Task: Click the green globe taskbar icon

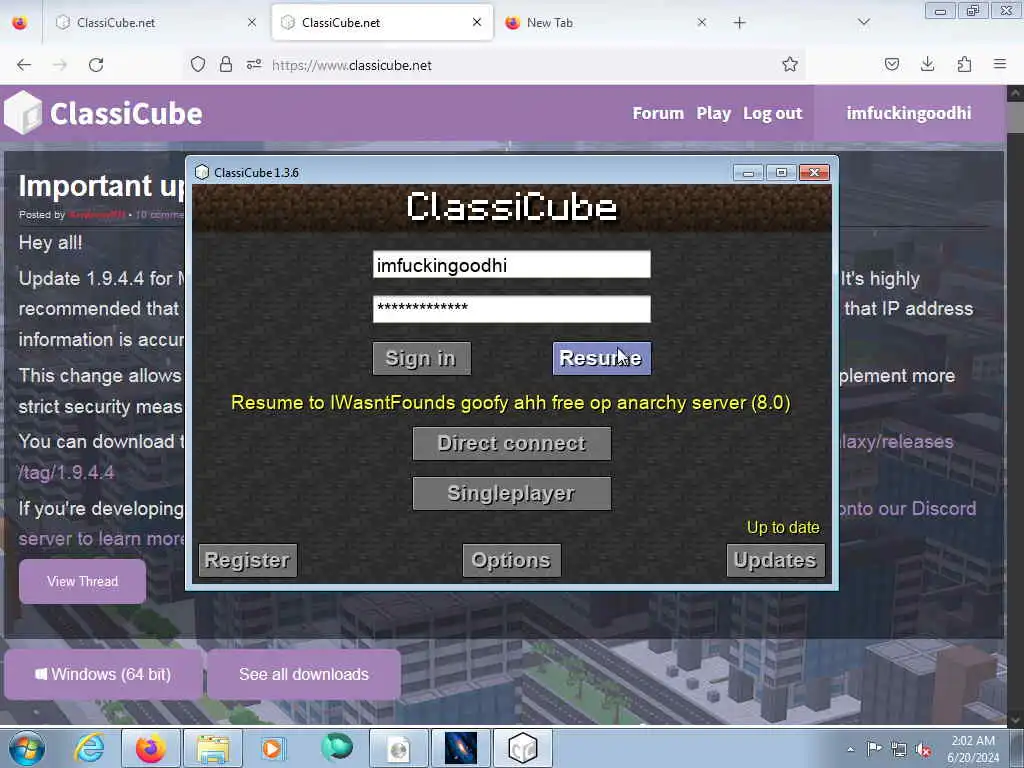Action: click(x=337, y=747)
